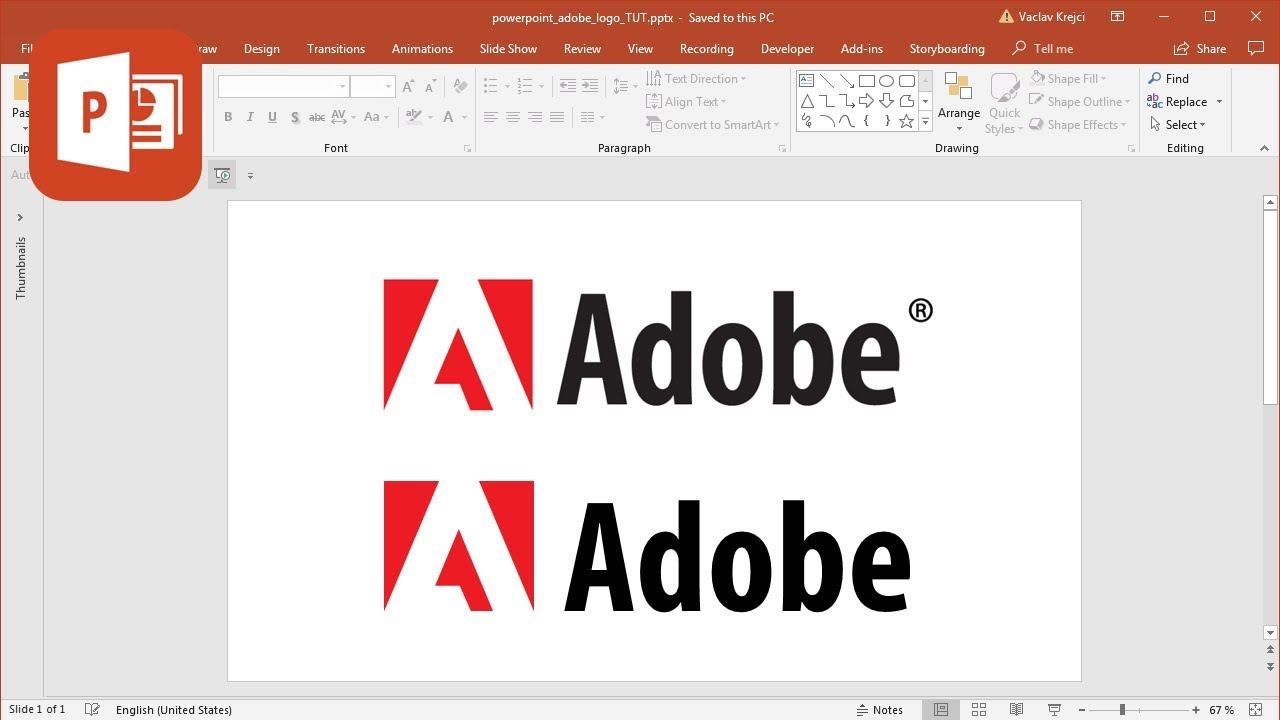Fit slide to current window

point(1256,710)
